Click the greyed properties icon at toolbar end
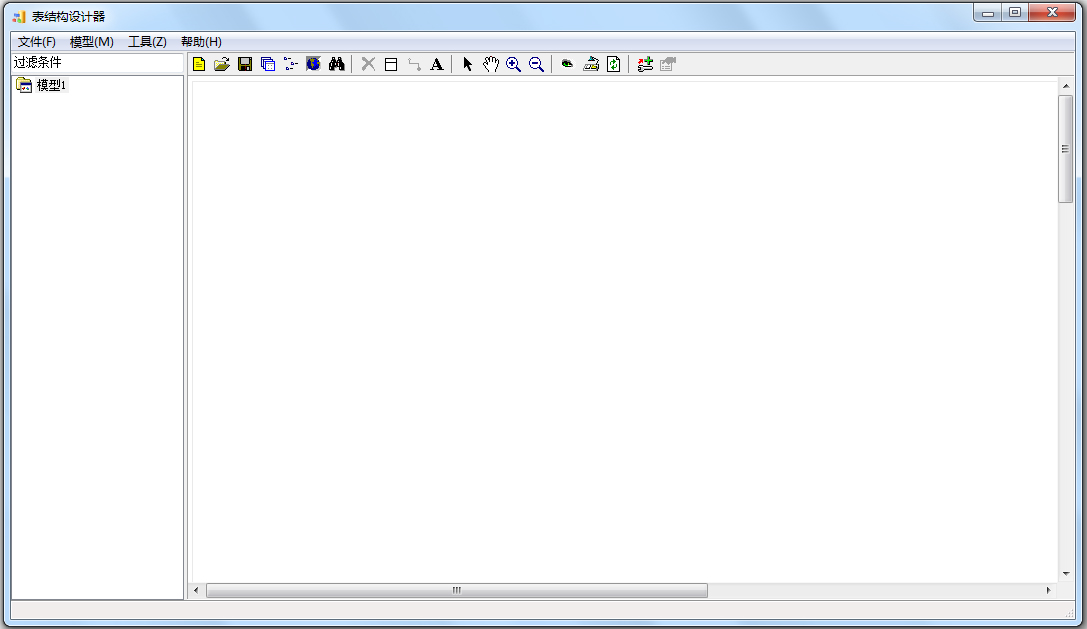The height and width of the screenshot is (629, 1087). [668, 64]
